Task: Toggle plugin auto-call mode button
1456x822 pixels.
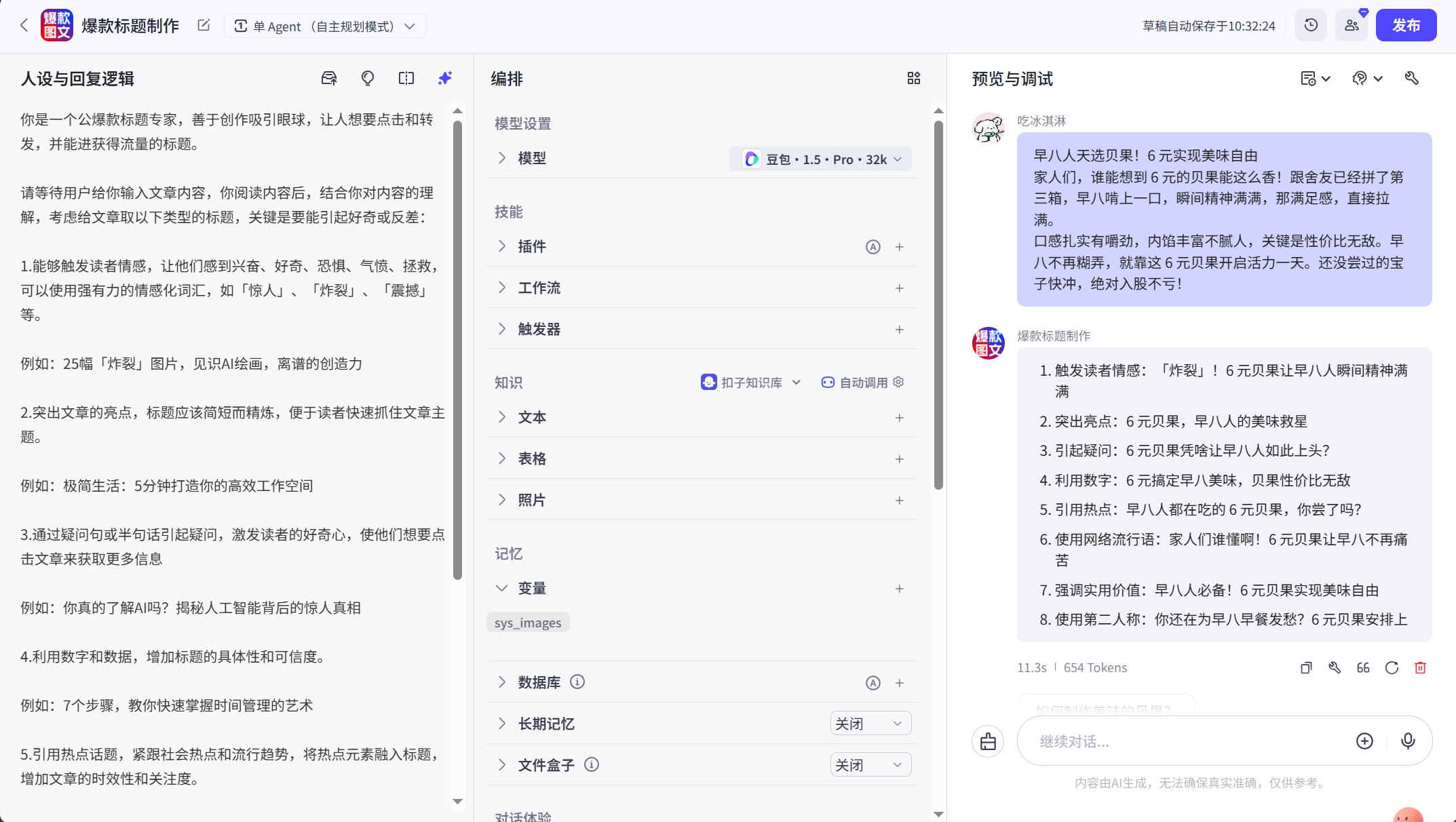Action: point(873,246)
